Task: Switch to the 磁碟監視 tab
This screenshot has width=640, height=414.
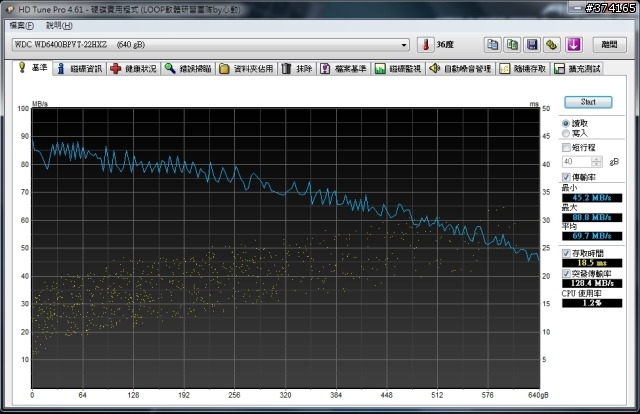Action: point(398,69)
